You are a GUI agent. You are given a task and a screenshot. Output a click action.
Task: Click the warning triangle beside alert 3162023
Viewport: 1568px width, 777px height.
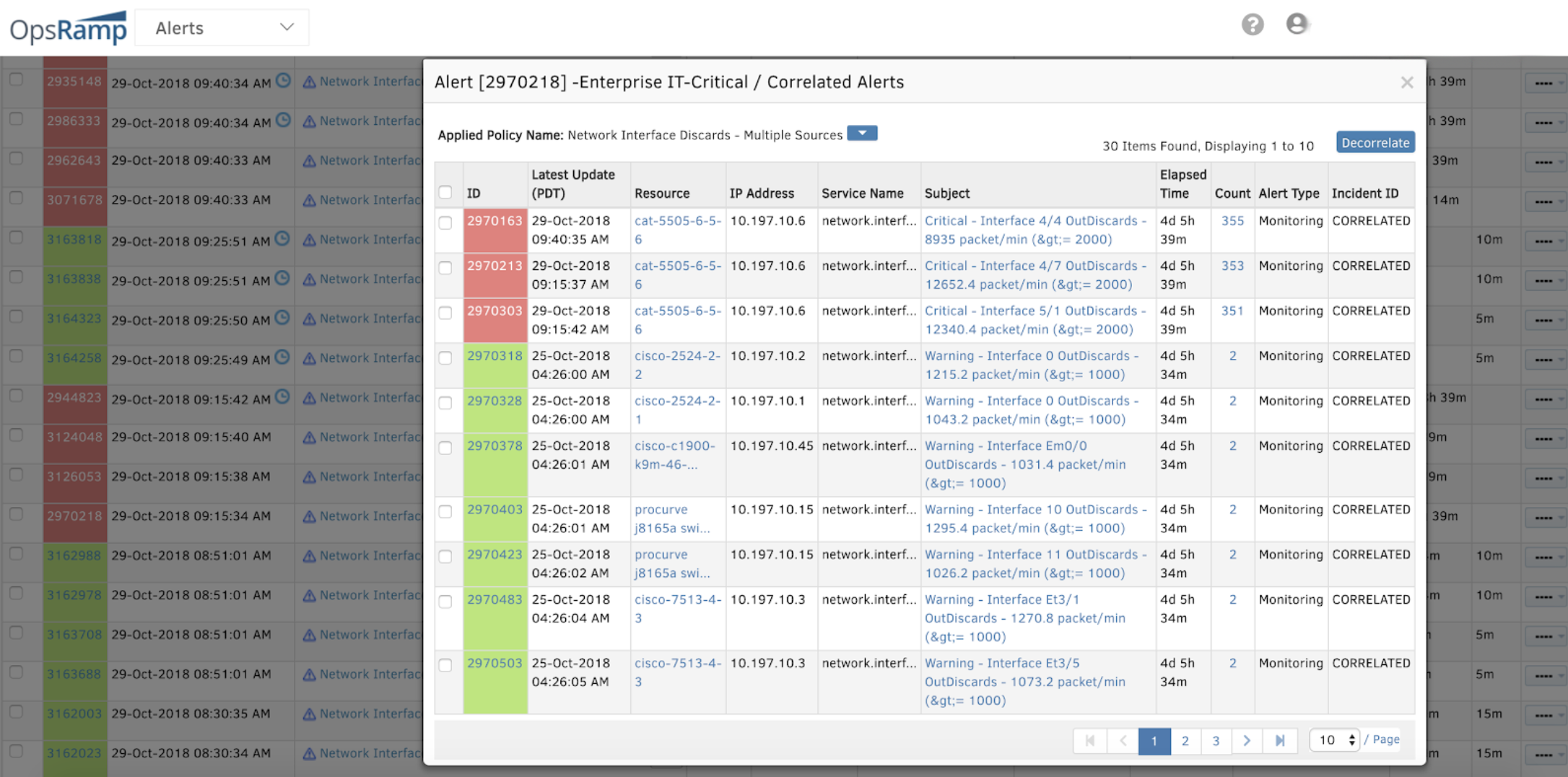[x=309, y=752]
